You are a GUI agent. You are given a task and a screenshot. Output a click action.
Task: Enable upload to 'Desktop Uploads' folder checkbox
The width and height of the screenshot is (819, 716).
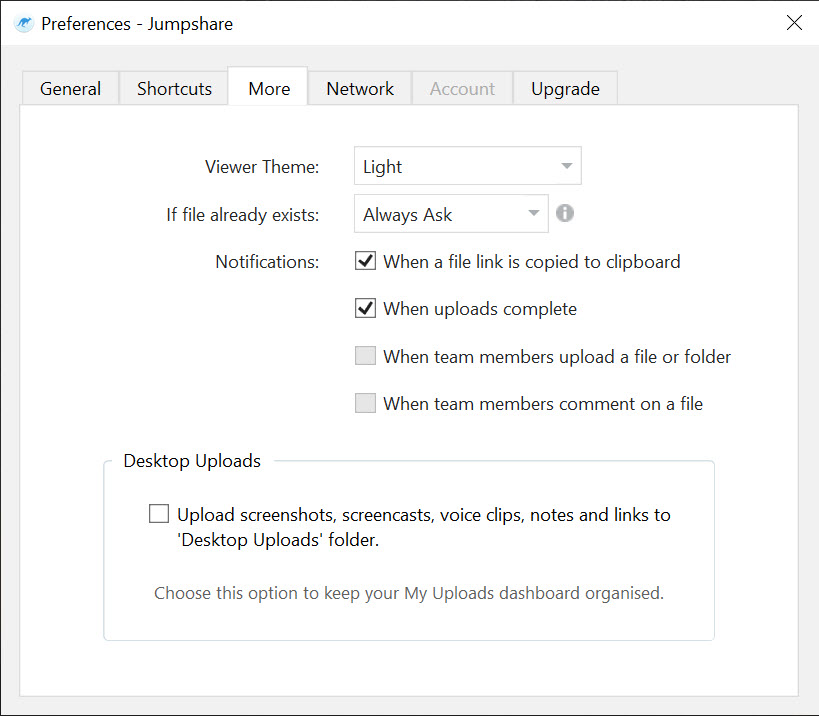tap(159, 513)
